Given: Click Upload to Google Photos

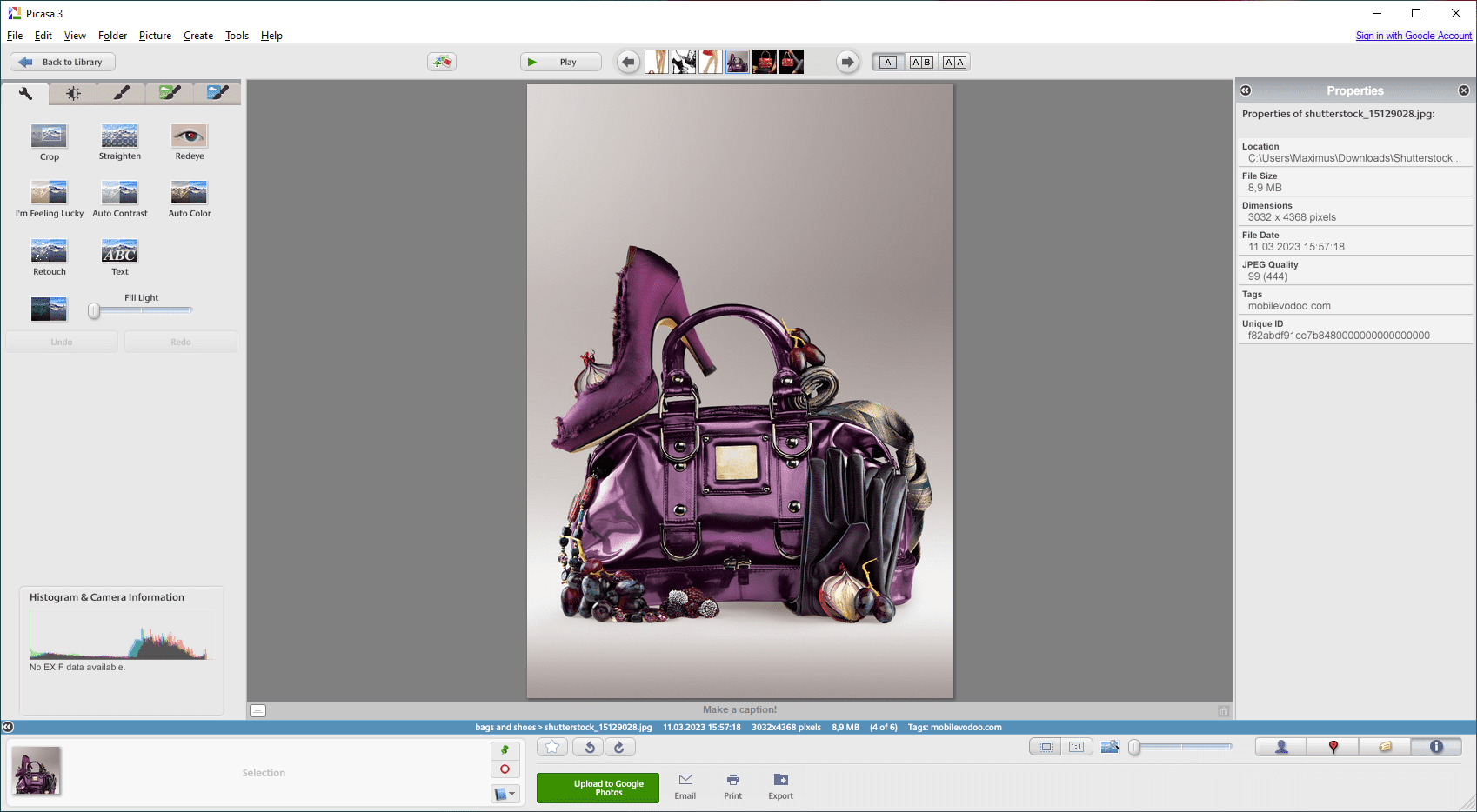Looking at the screenshot, I should pos(598,788).
